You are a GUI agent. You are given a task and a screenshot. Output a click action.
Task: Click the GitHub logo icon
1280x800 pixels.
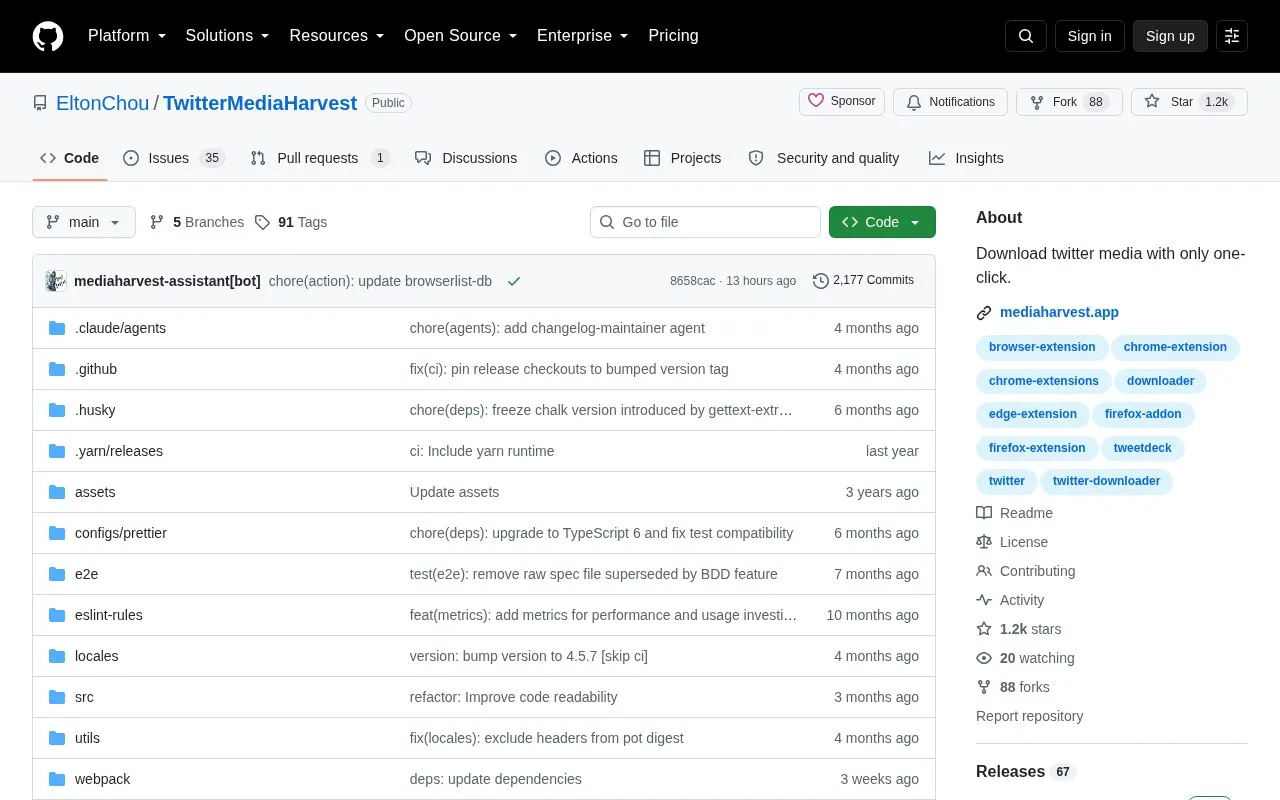tap(48, 36)
